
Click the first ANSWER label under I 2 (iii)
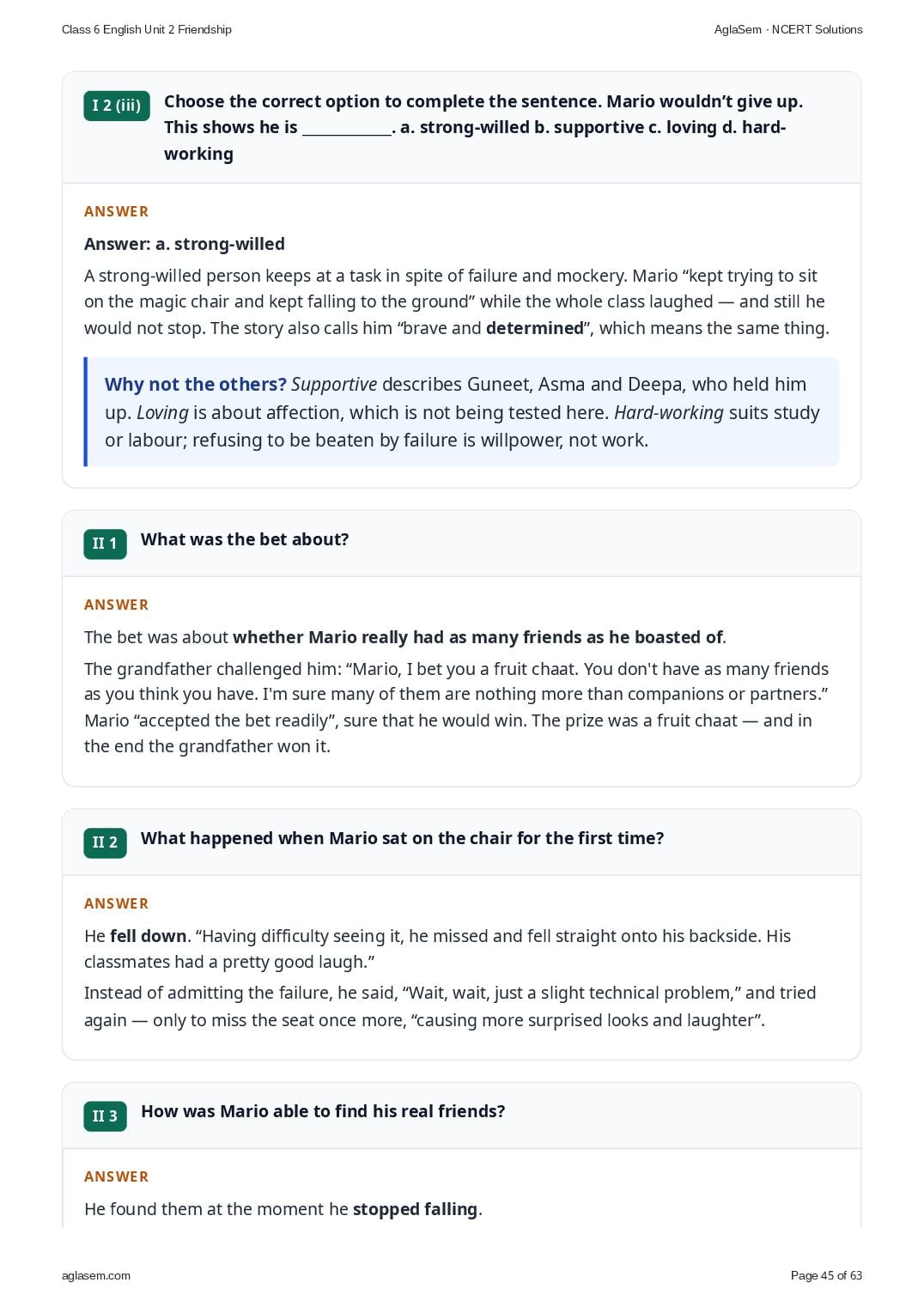[x=116, y=211]
